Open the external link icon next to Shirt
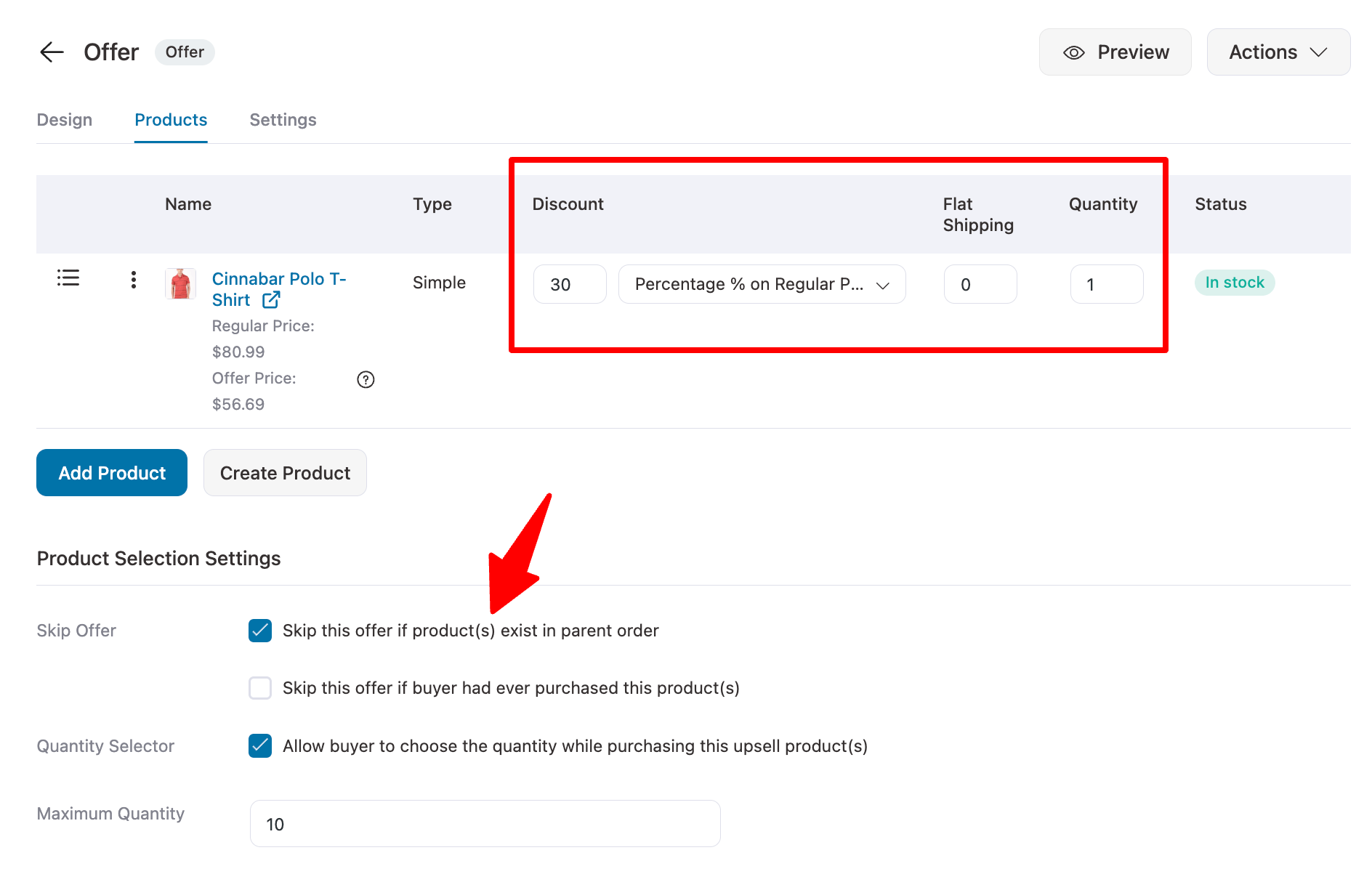Image resolution: width=1372 pixels, height=882 pixels. 271,299
